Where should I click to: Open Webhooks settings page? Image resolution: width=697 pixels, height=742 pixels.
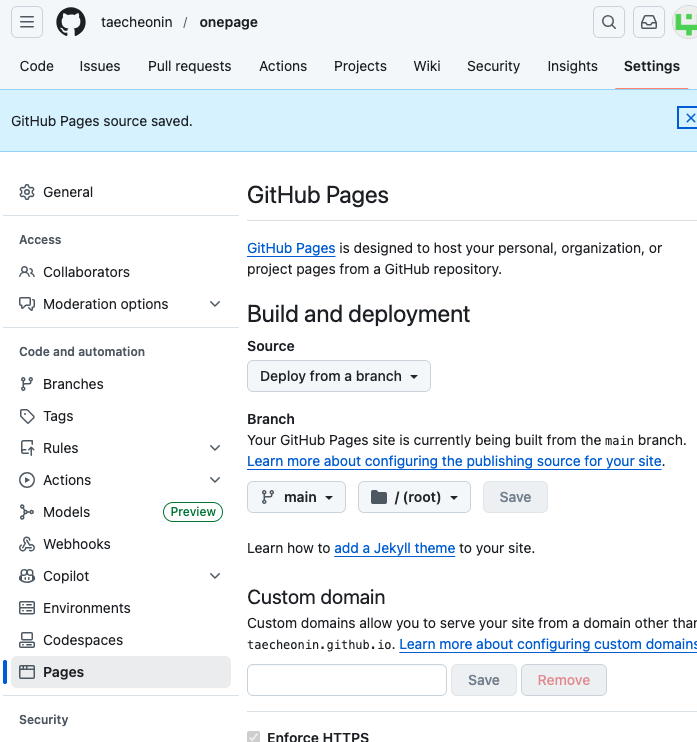pos(121,544)
